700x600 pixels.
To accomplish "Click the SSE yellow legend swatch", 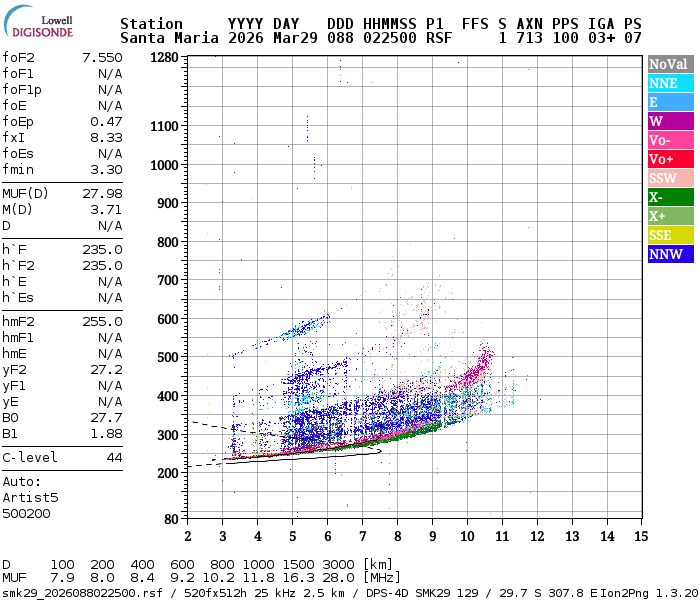I will click(671, 235).
